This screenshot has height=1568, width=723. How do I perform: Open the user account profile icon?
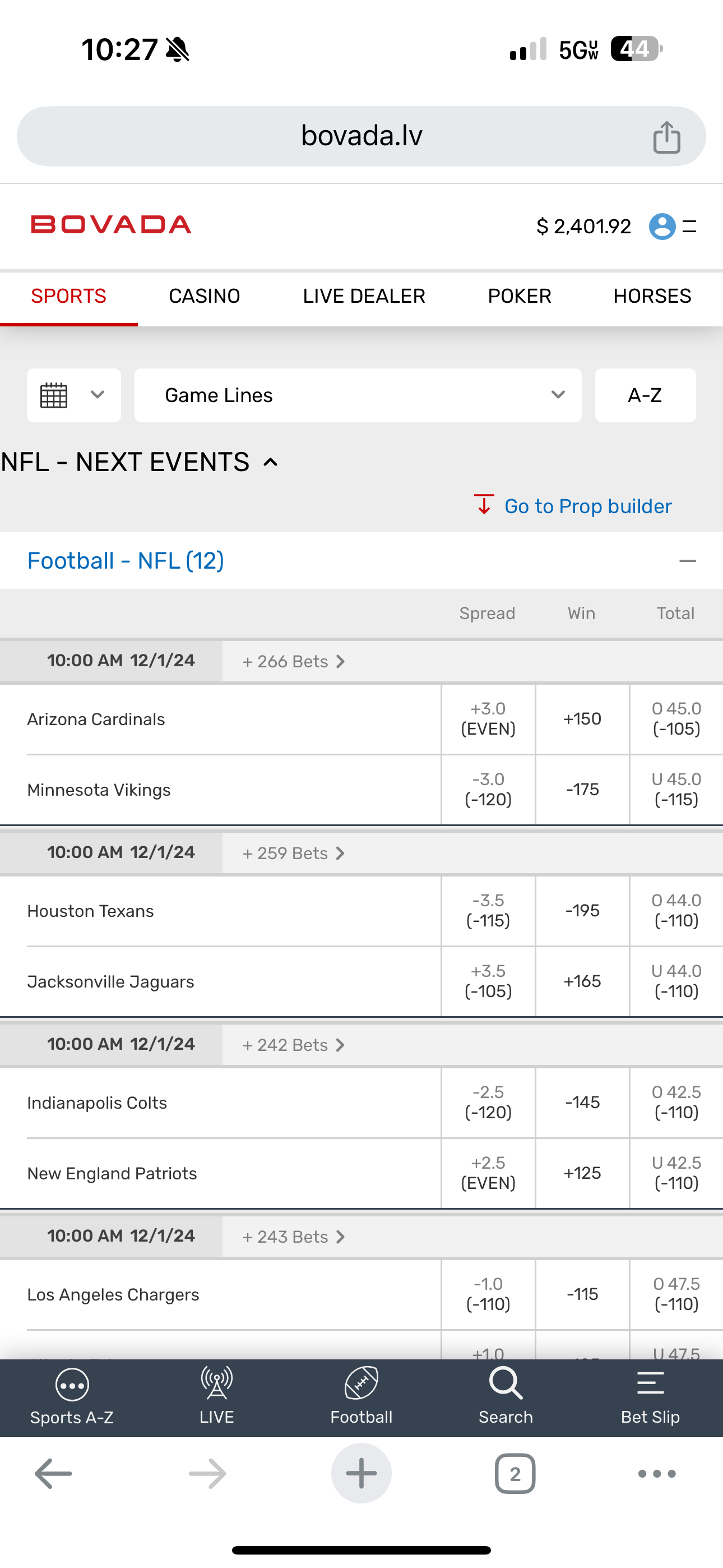(x=662, y=227)
